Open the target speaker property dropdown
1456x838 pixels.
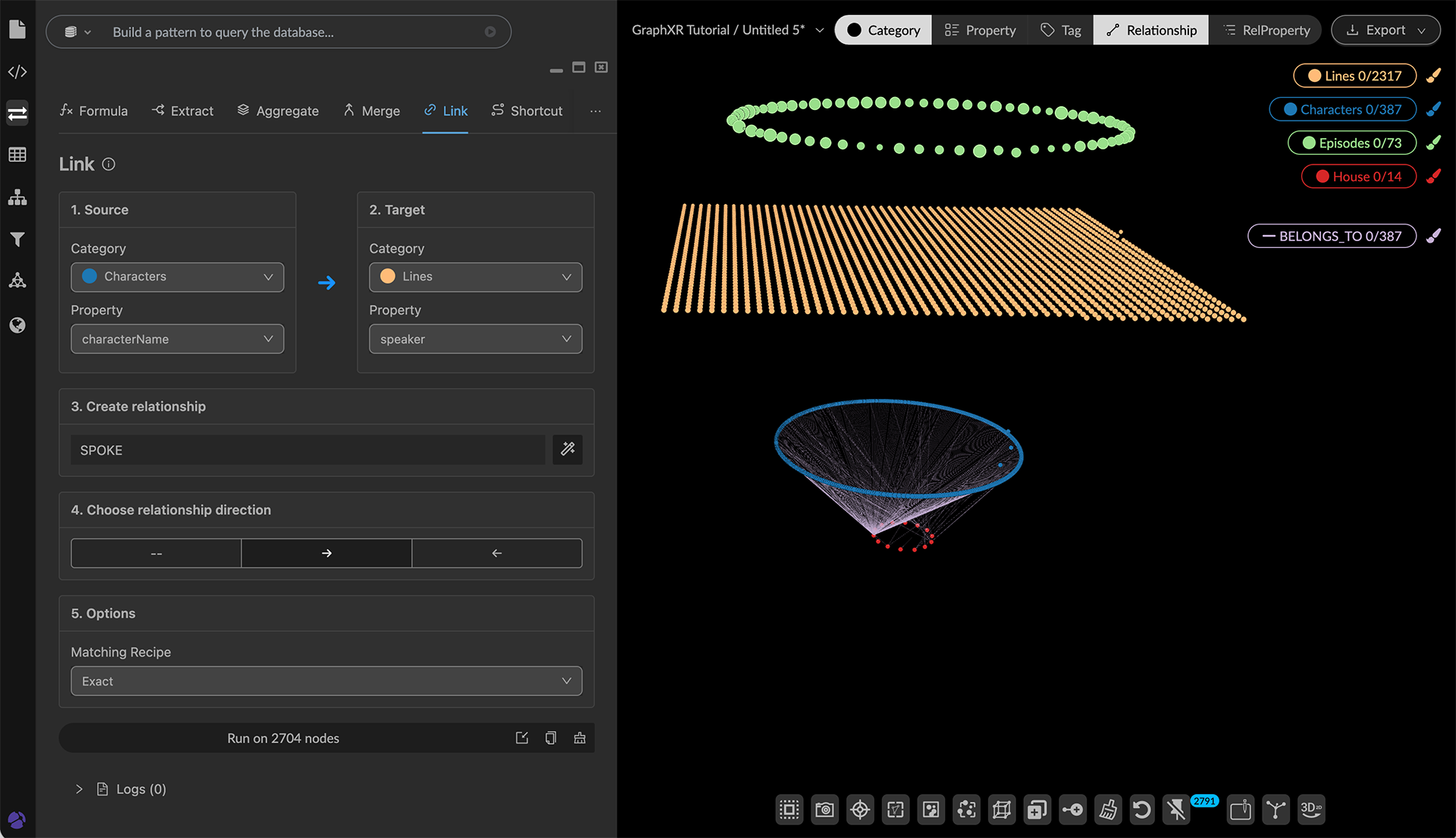[x=475, y=339]
